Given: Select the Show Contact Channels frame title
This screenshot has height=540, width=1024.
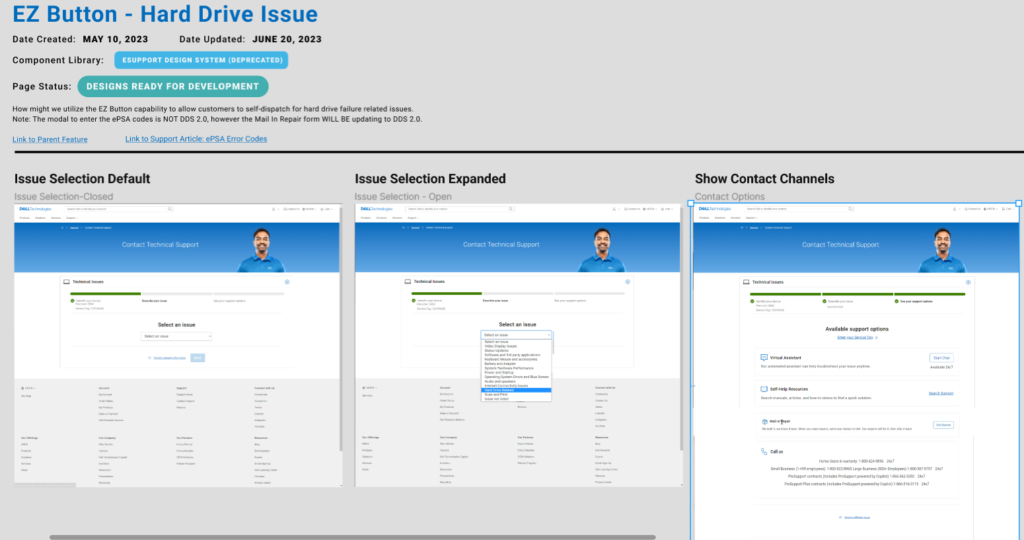Looking at the screenshot, I should click(764, 179).
